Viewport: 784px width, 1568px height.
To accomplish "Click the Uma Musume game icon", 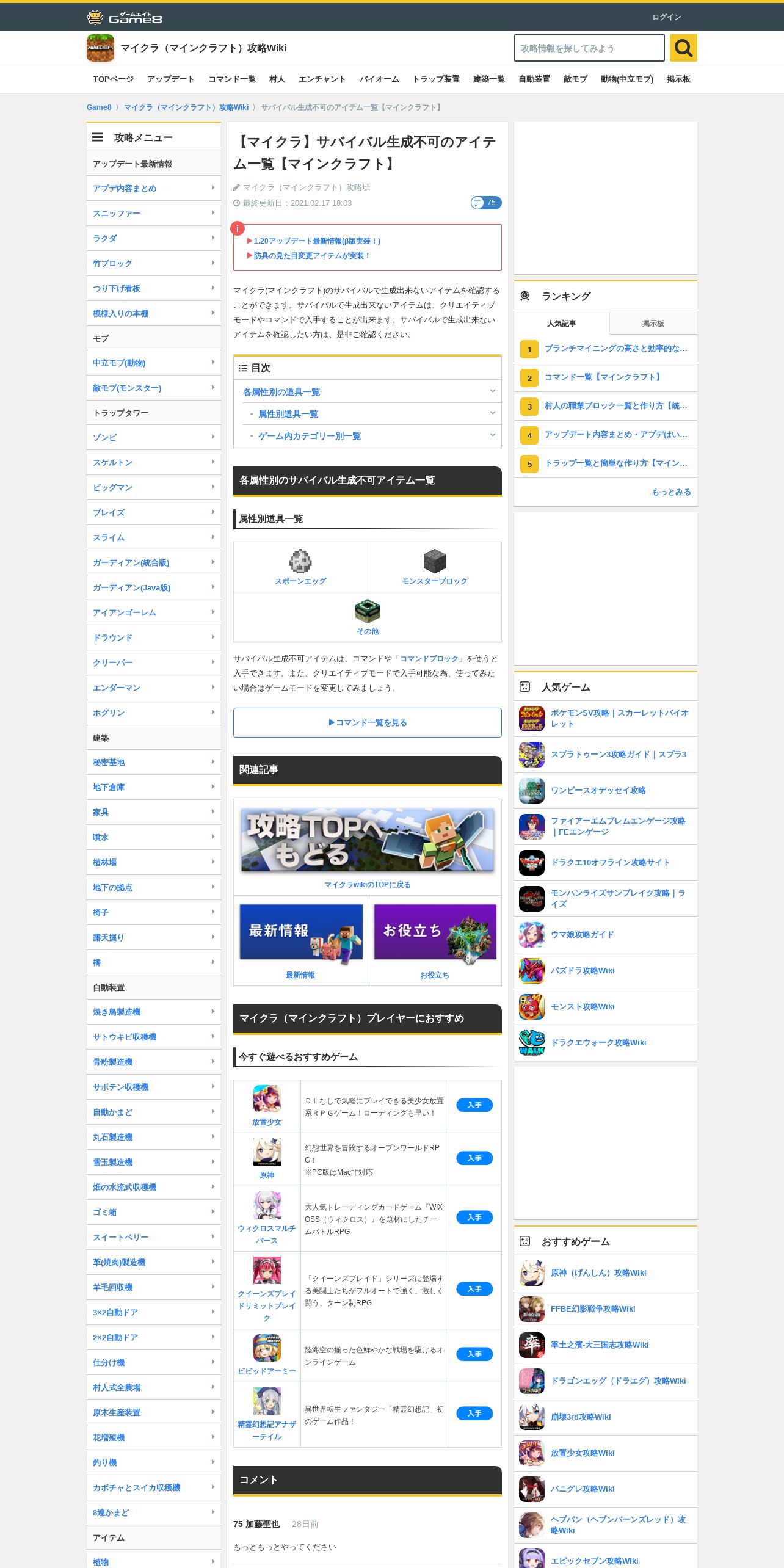I will [x=532, y=935].
